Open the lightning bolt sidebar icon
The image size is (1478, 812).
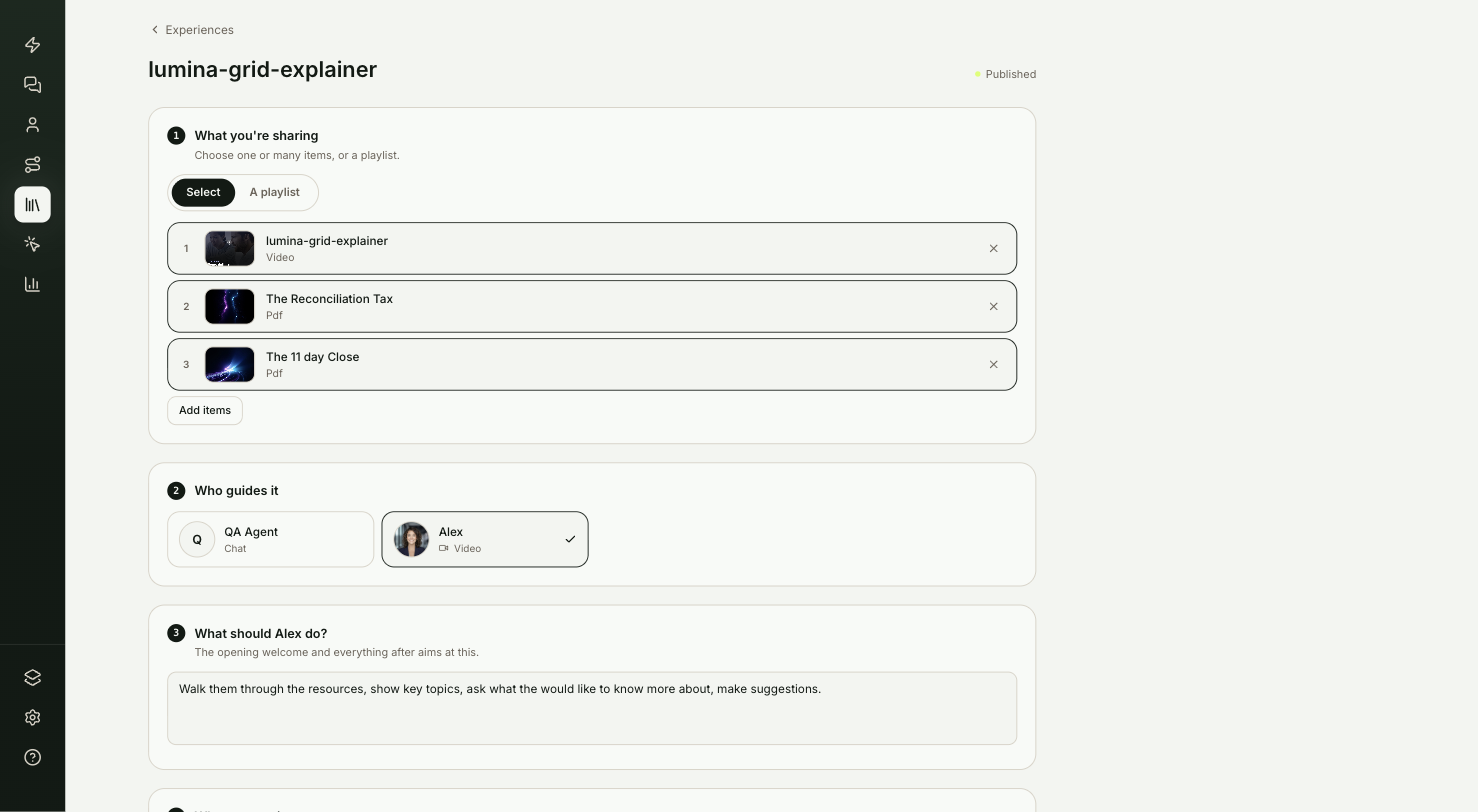[32, 45]
